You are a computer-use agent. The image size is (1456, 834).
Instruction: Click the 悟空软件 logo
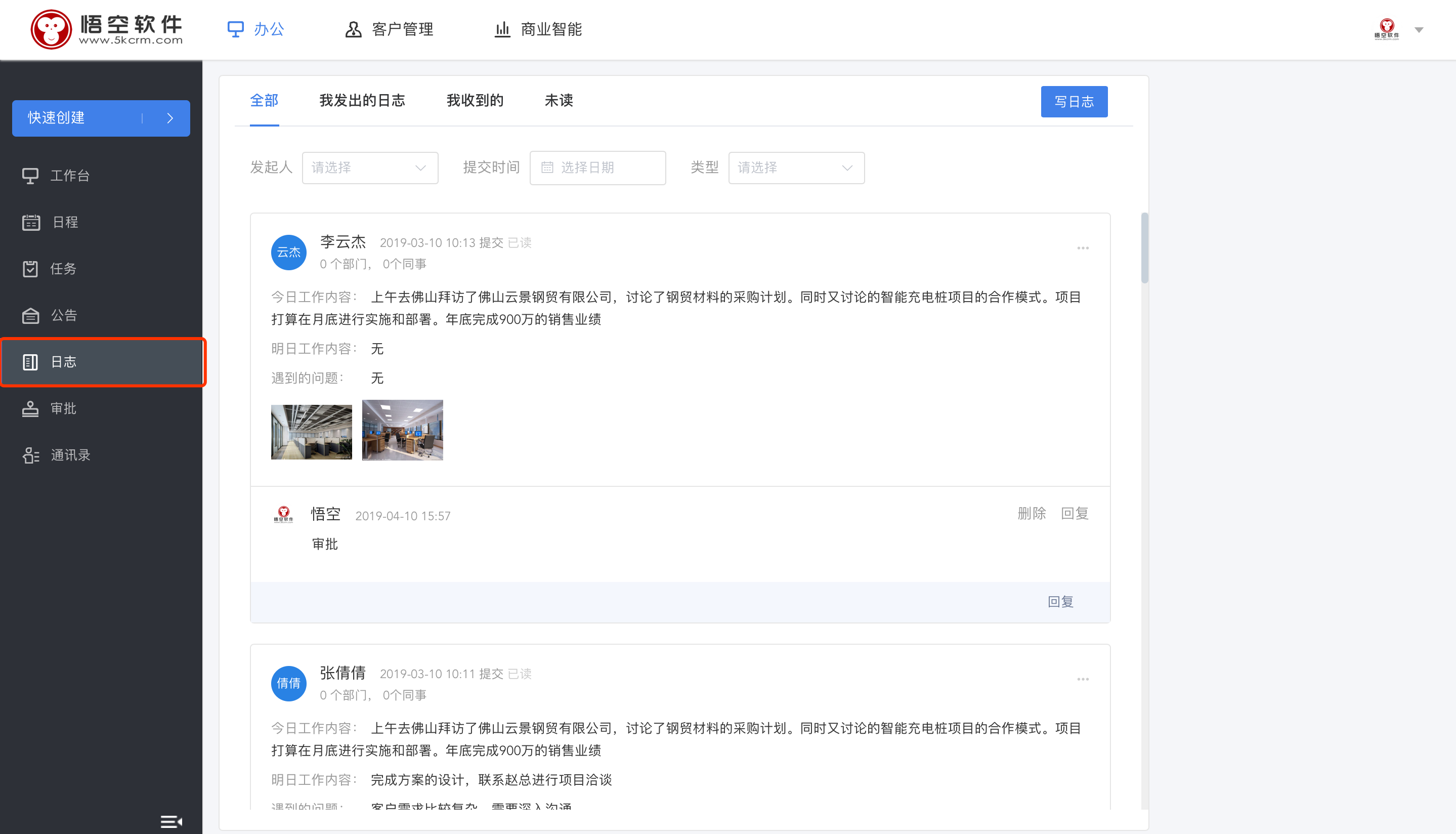pos(107,29)
